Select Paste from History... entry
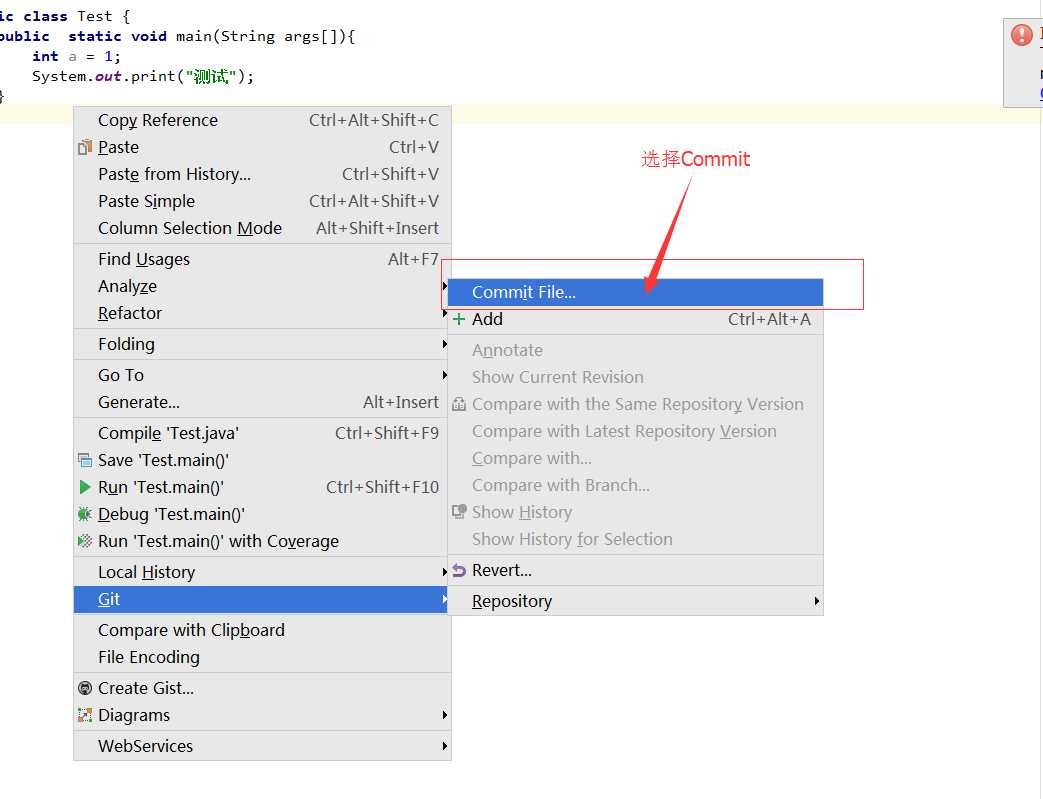Image resolution: width=1043 pixels, height=799 pixels. click(262, 174)
